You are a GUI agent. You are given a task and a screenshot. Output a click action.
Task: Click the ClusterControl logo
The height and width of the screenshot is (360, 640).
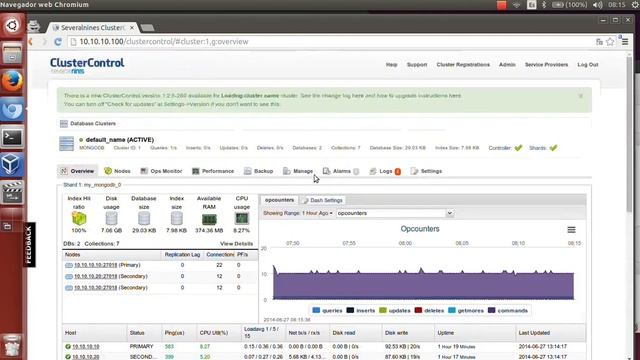(87, 65)
